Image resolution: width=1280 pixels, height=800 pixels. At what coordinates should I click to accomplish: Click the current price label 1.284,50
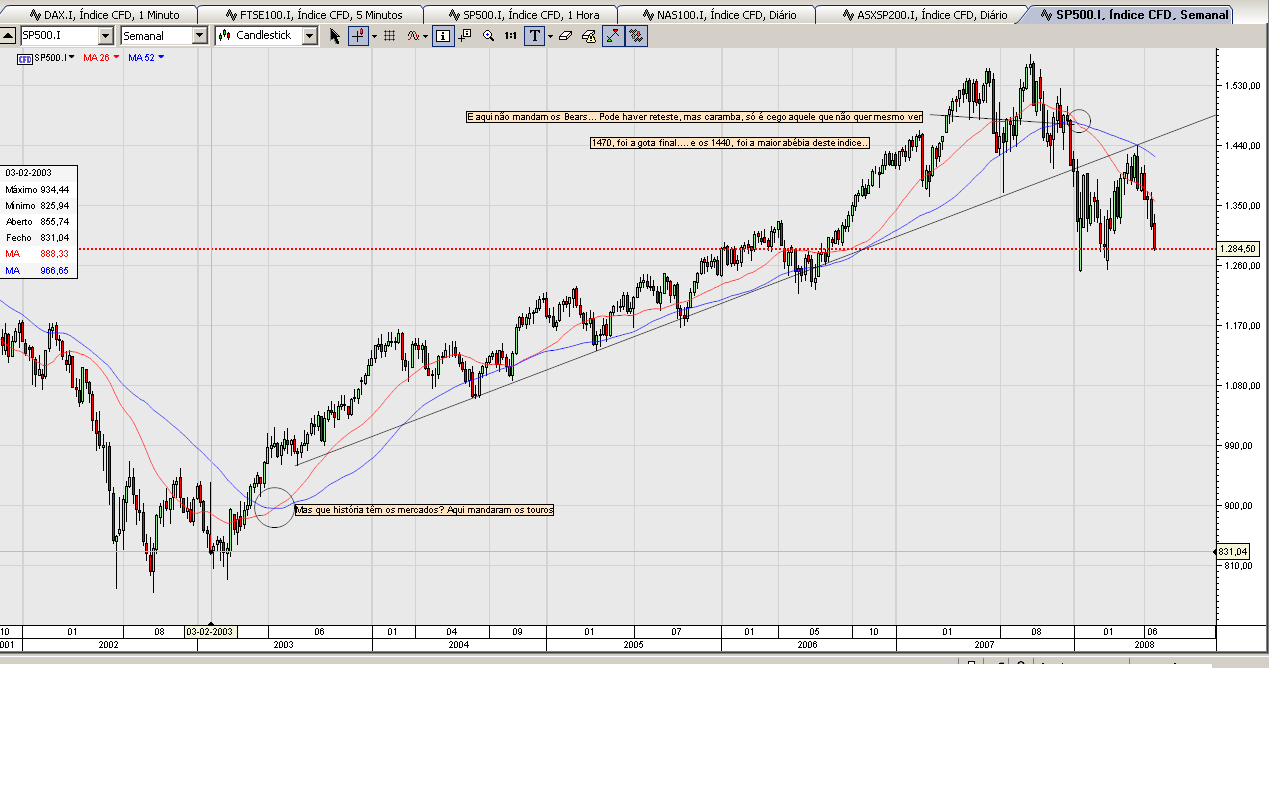point(1238,249)
